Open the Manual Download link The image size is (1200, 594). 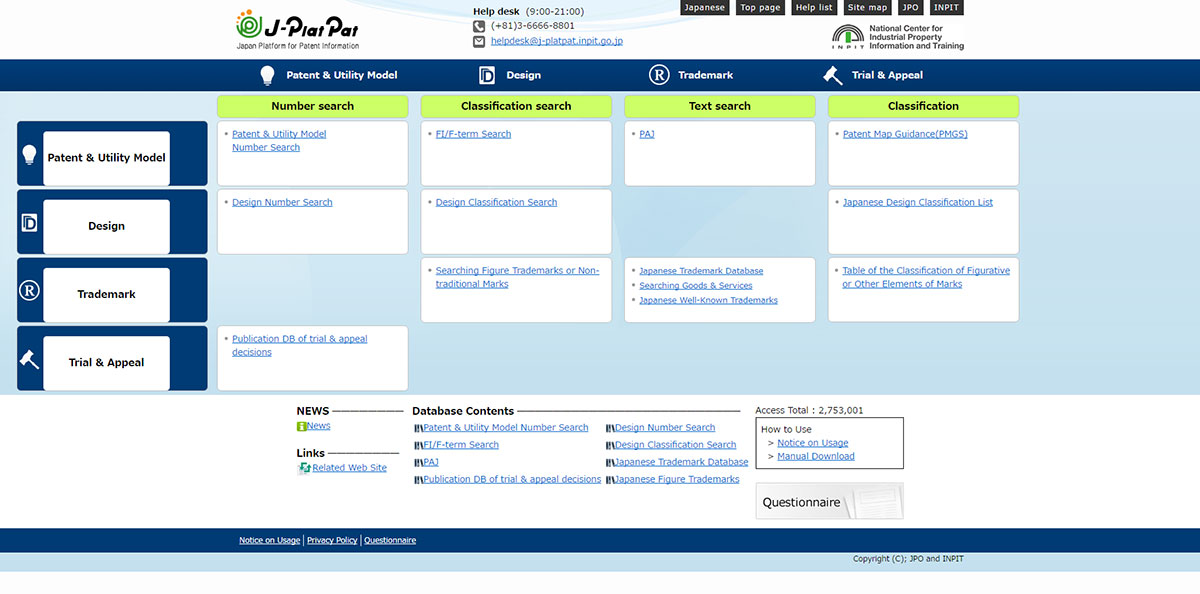(x=816, y=457)
